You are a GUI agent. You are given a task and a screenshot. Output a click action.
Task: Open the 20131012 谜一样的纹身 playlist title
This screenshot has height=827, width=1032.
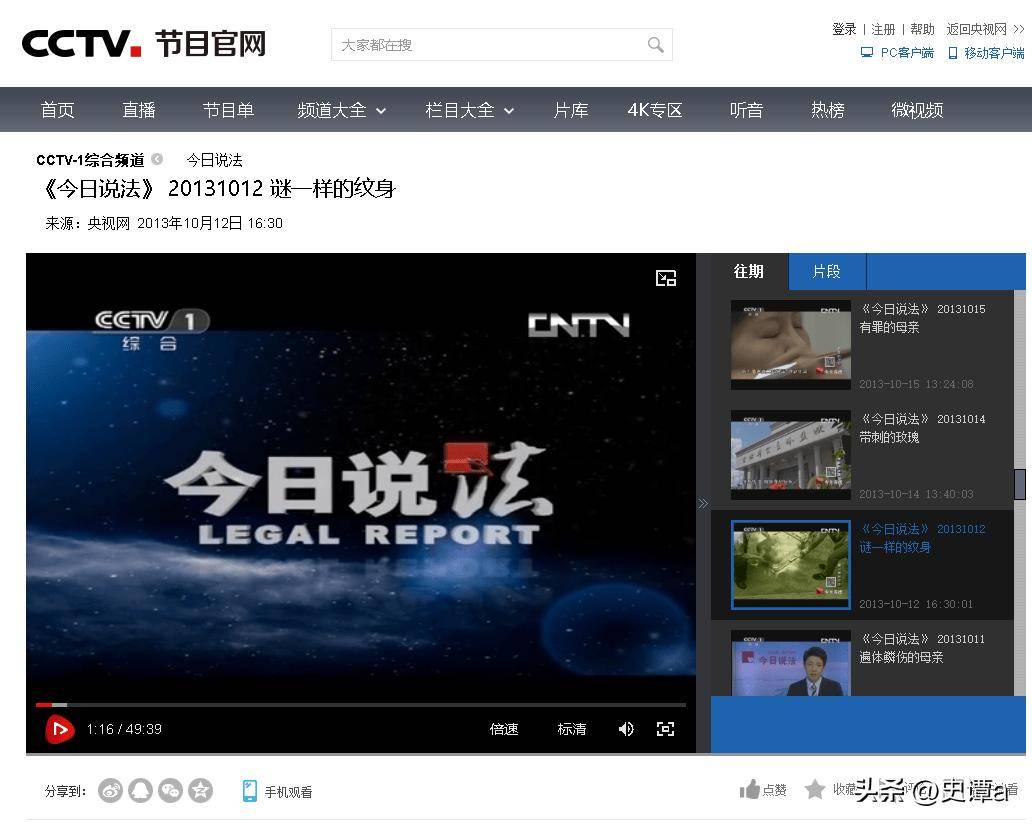pos(923,538)
